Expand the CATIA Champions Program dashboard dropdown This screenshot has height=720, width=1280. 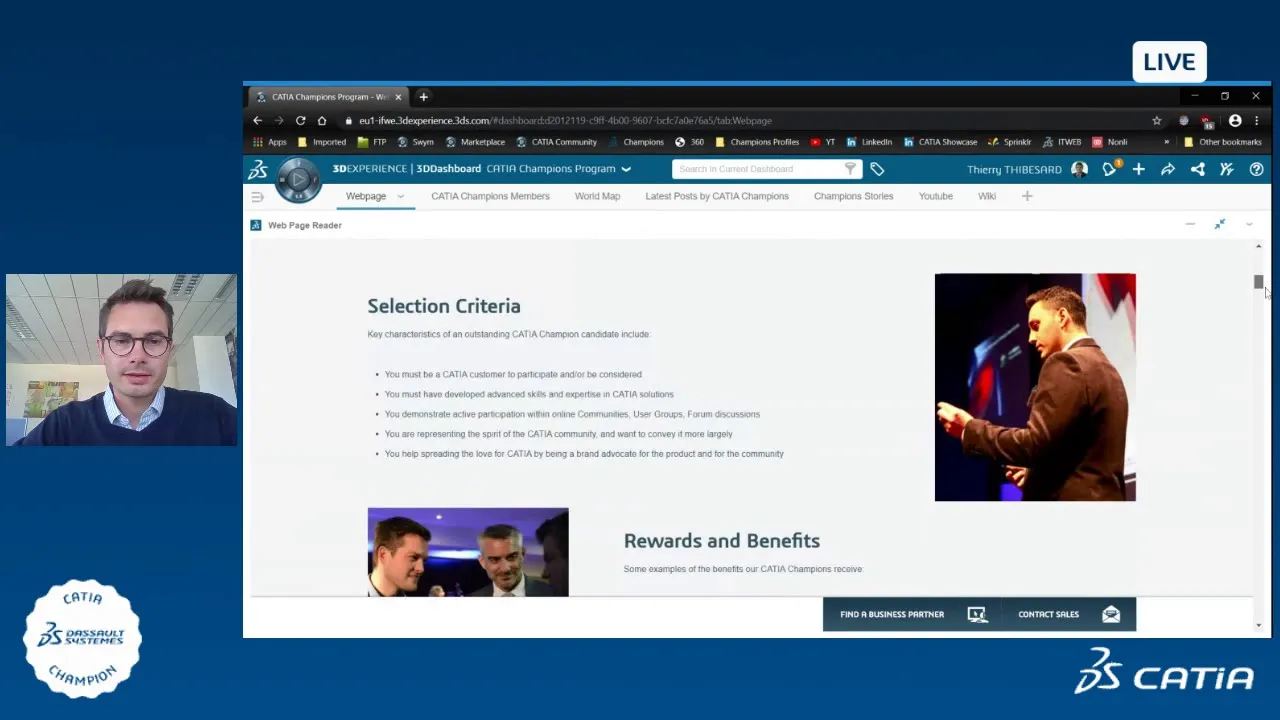[626, 169]
